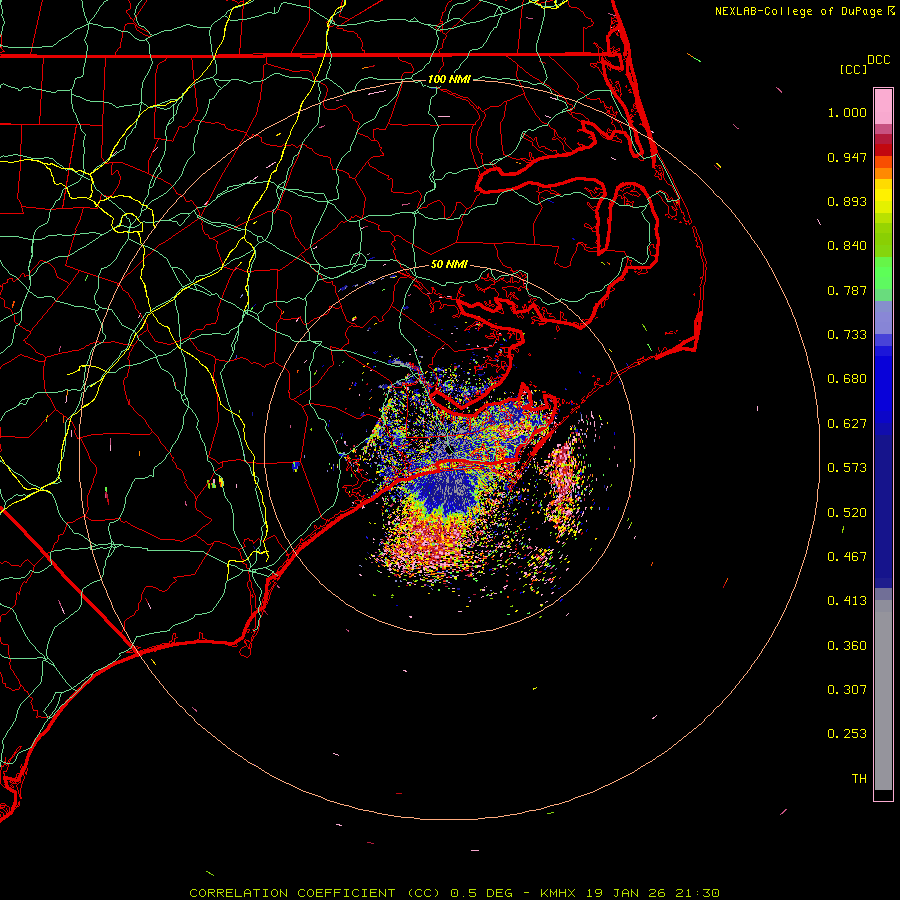This screenshot has height=900, width=900.
Task: Select the 0.253 scale label
Action: click(847, 734)
